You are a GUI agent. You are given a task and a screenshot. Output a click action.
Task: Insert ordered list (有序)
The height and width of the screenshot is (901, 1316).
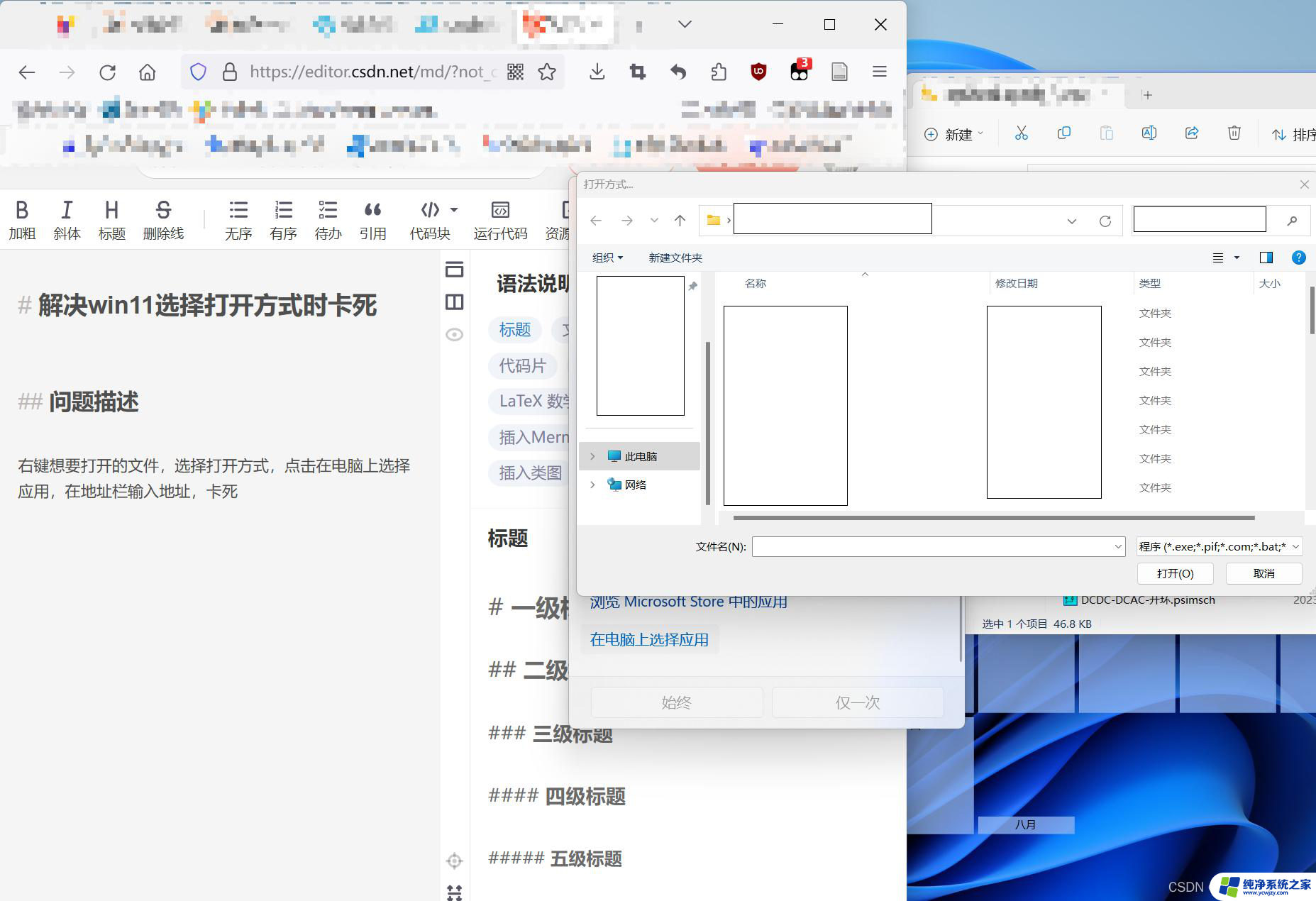click(283, 220)
